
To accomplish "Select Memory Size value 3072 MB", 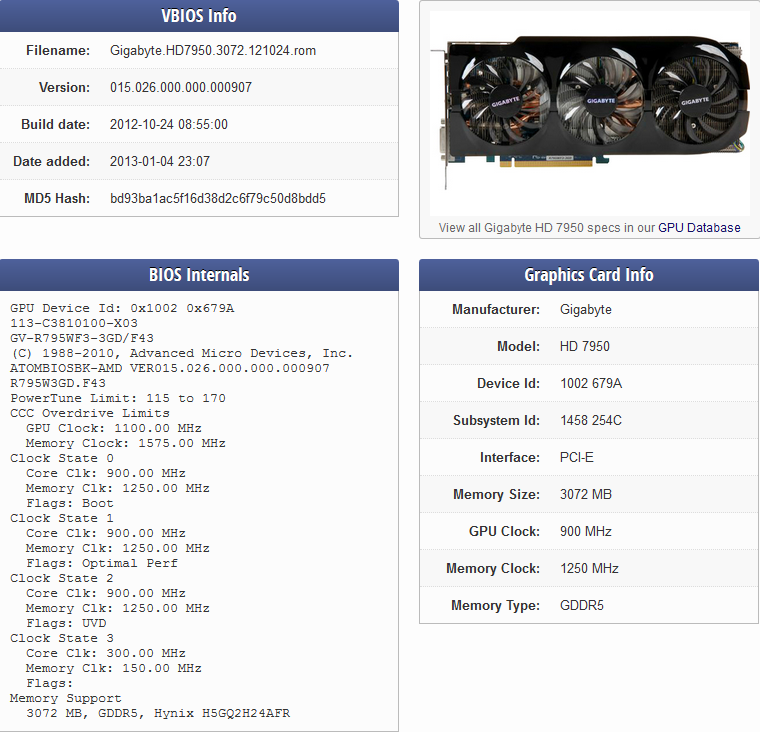I will click(x=586, y=495).
